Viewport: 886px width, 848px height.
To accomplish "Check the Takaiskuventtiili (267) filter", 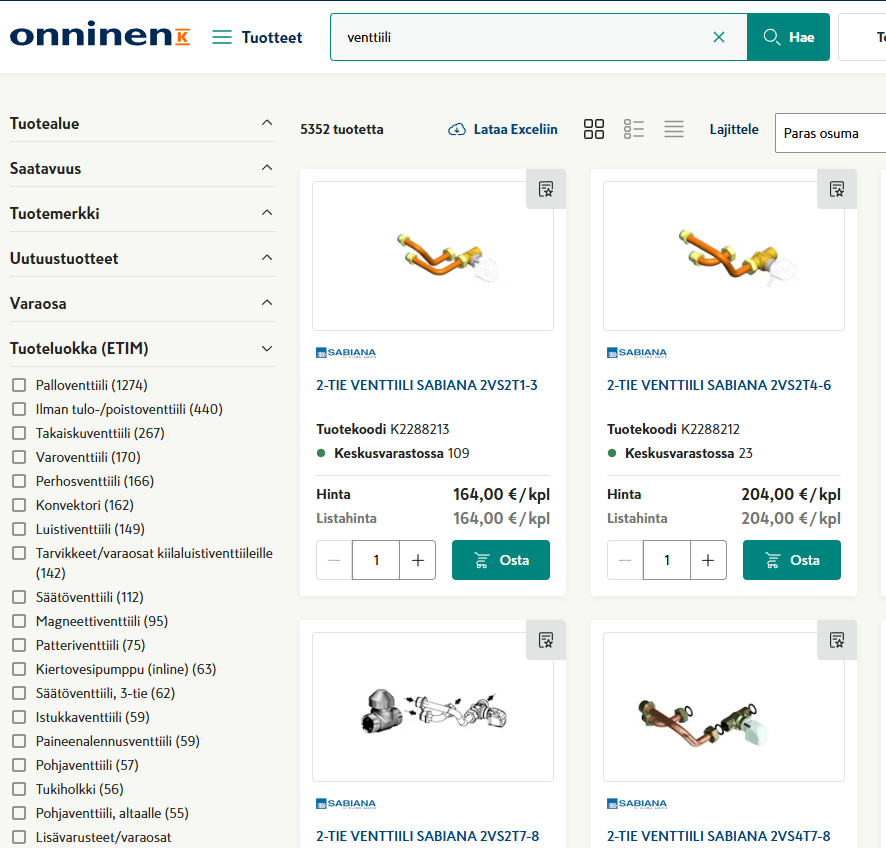I will 19,433.
